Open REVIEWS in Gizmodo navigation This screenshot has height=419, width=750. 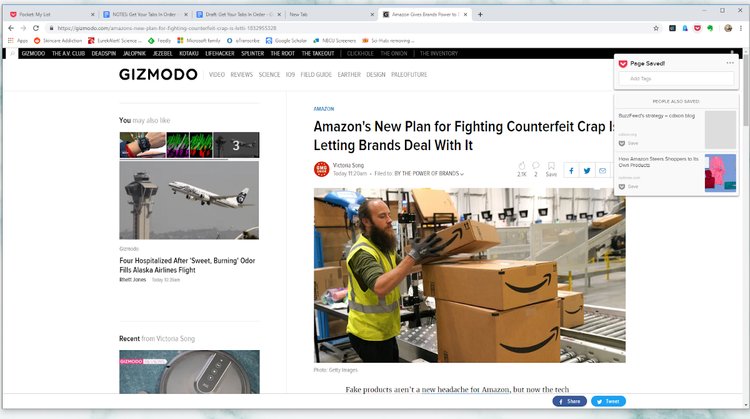coord(242,75)
